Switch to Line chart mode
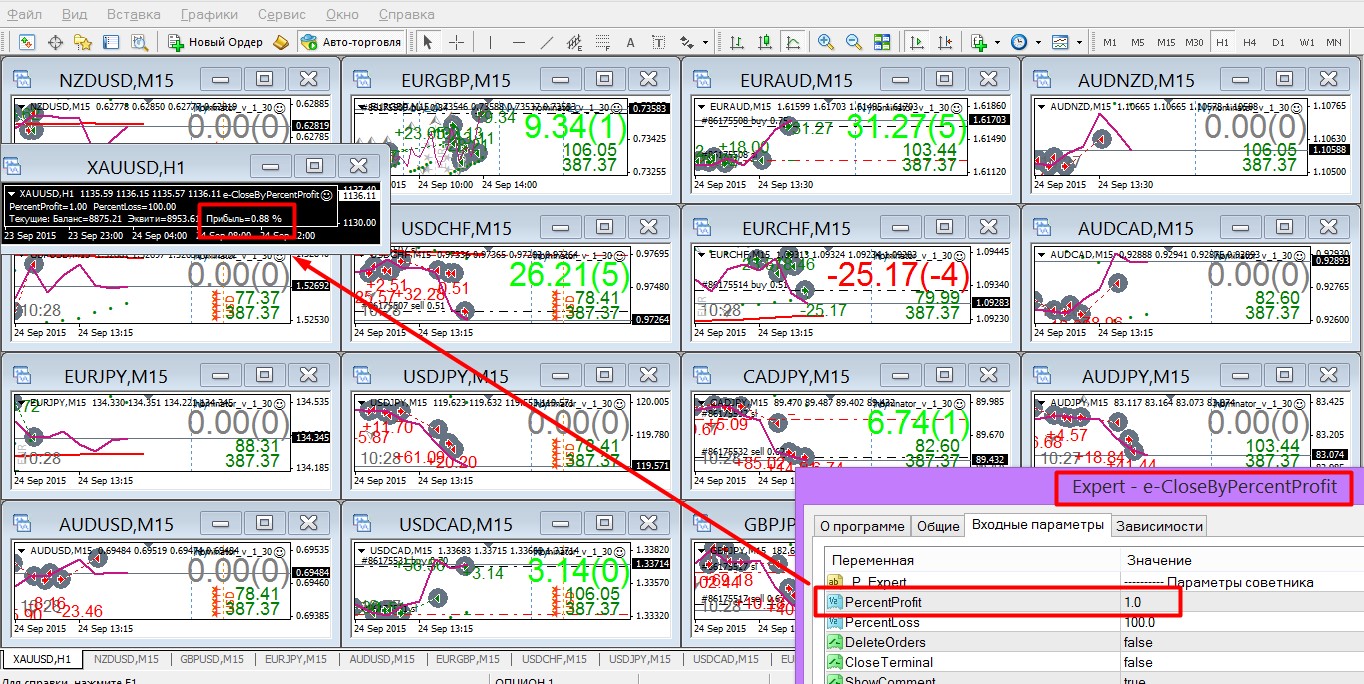1364x684 pixels. pyautogui.click(x=793, y=42)
